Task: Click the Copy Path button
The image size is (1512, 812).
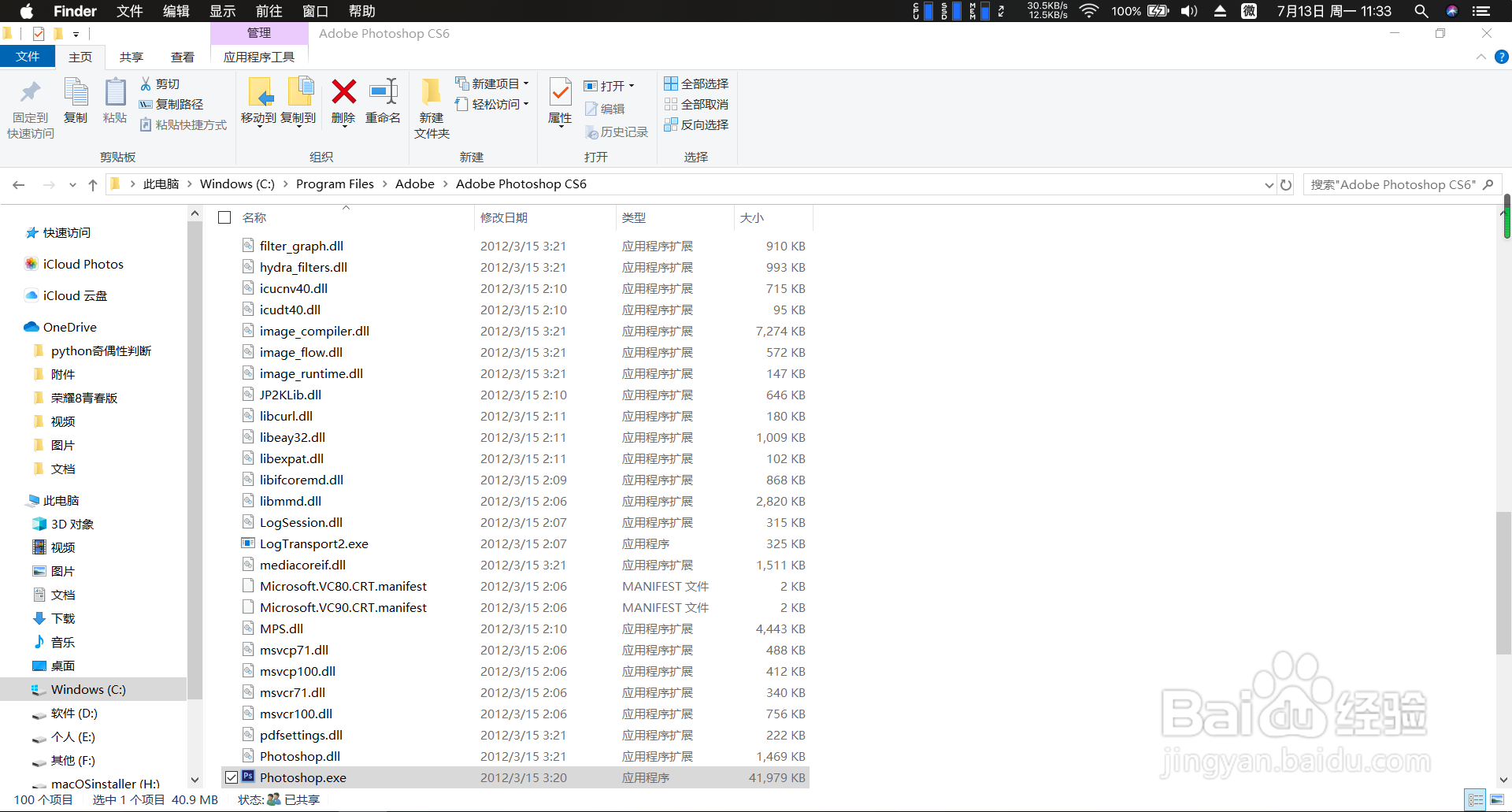Action: tap(171, 105)
